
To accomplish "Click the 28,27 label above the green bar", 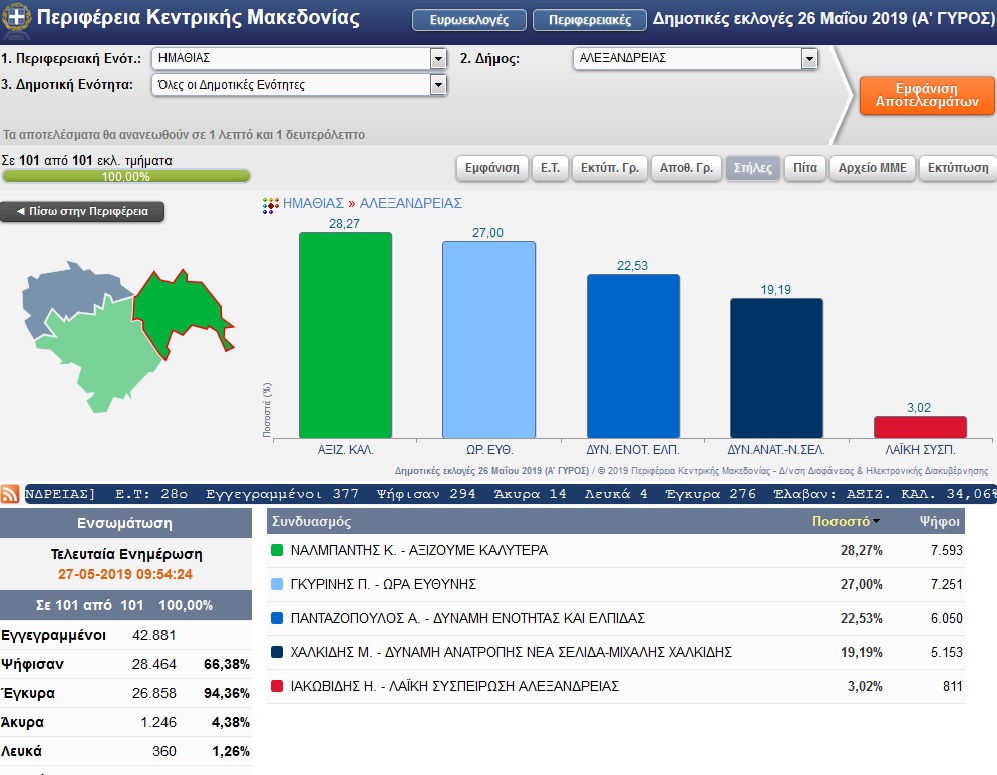I will [x=345, y=224].
